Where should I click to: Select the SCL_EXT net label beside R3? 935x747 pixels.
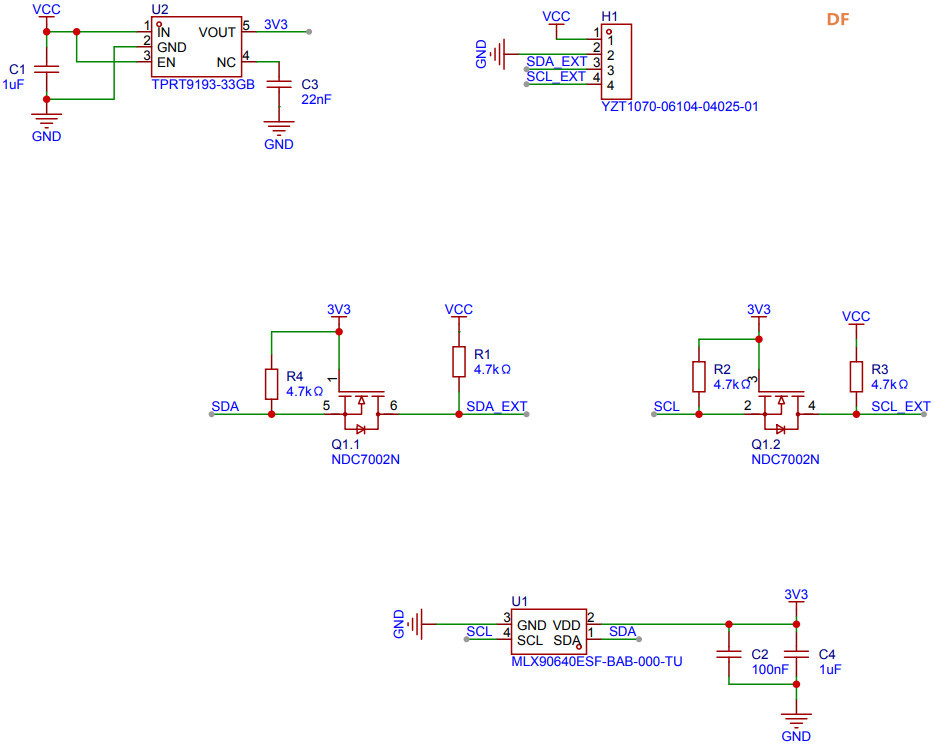coord(900,406)
